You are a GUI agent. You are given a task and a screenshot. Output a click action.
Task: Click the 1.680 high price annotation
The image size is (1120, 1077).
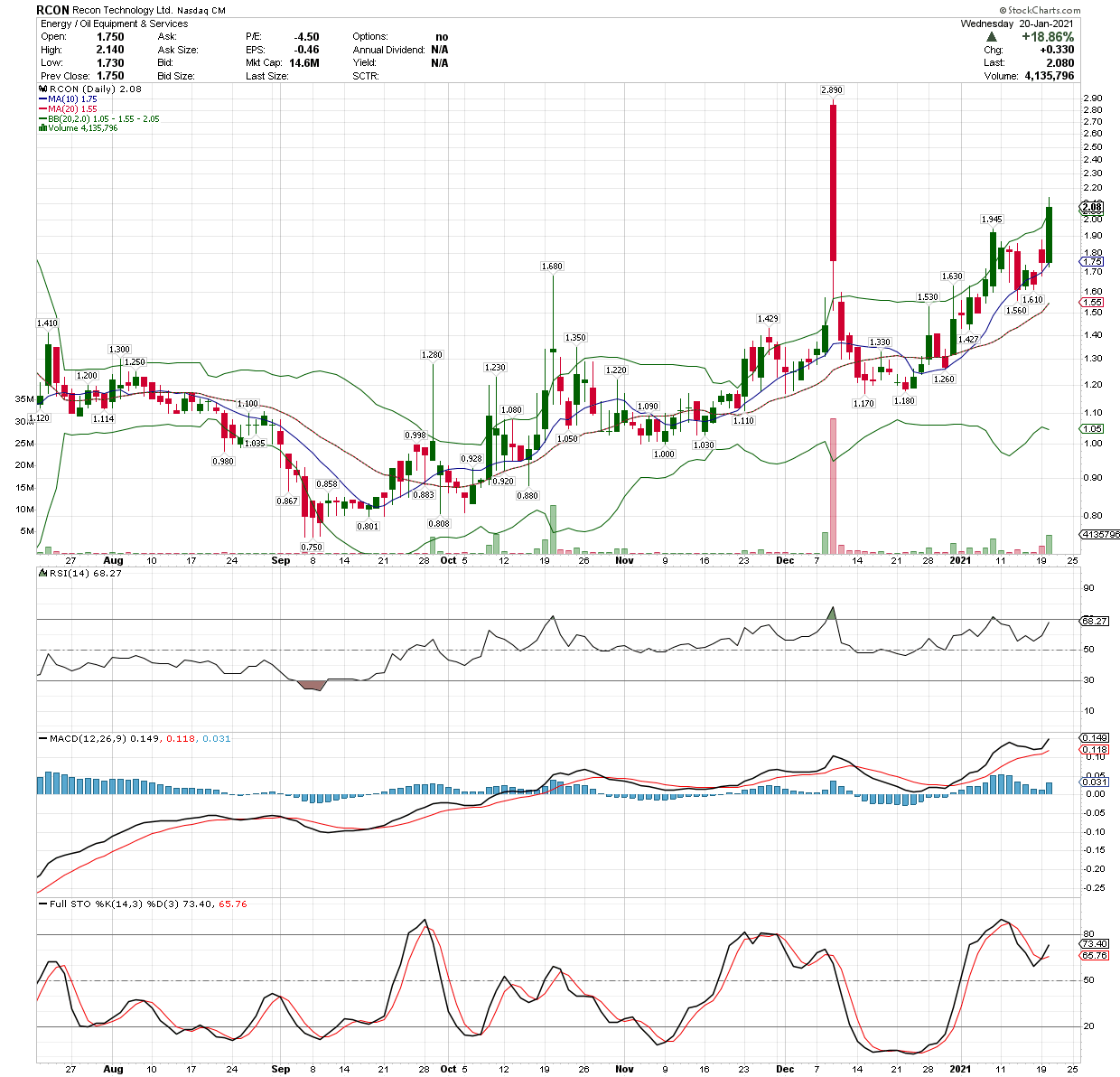(x=552, y=267)
